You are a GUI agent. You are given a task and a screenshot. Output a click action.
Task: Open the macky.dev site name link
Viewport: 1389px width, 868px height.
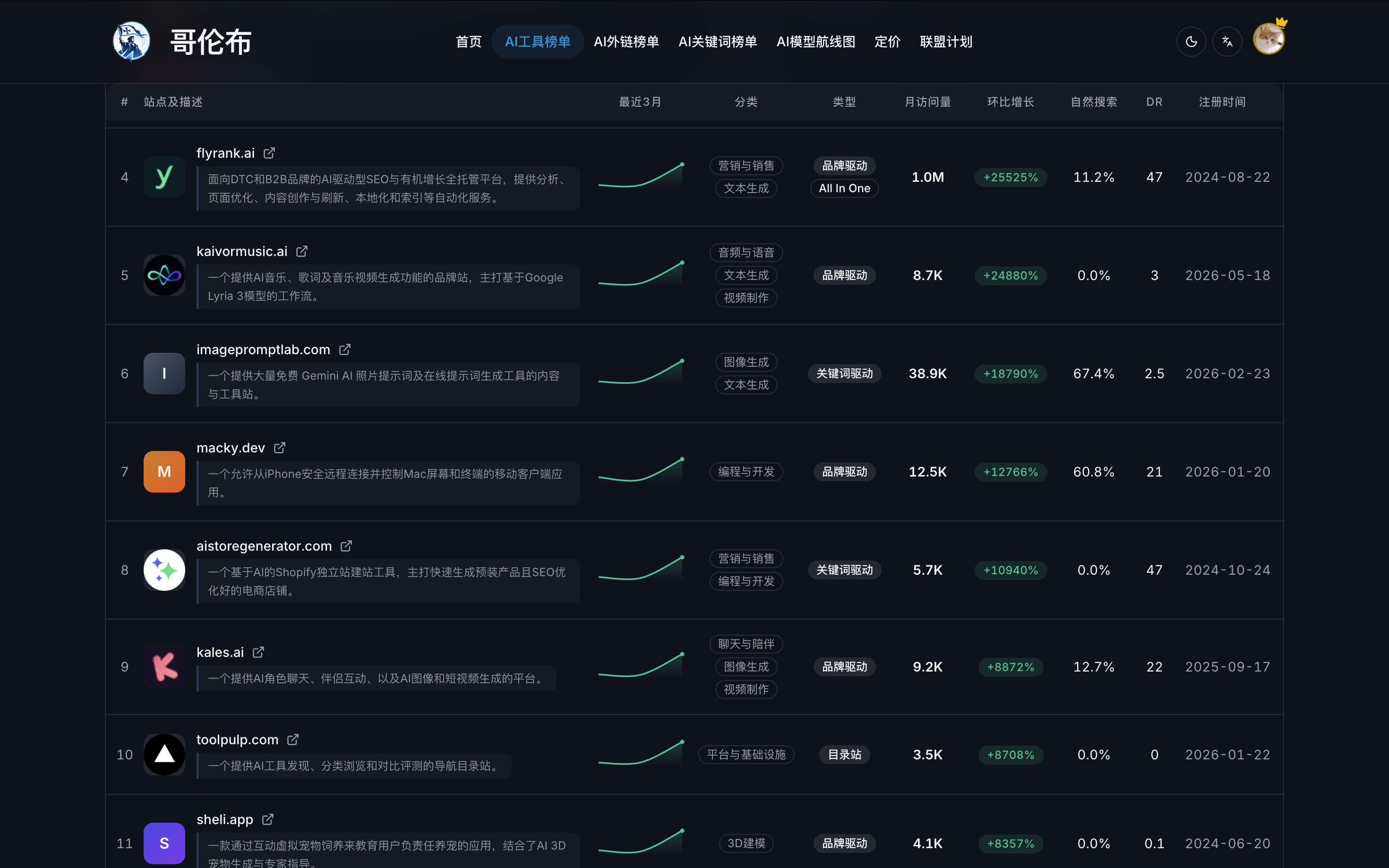point(231,448)
